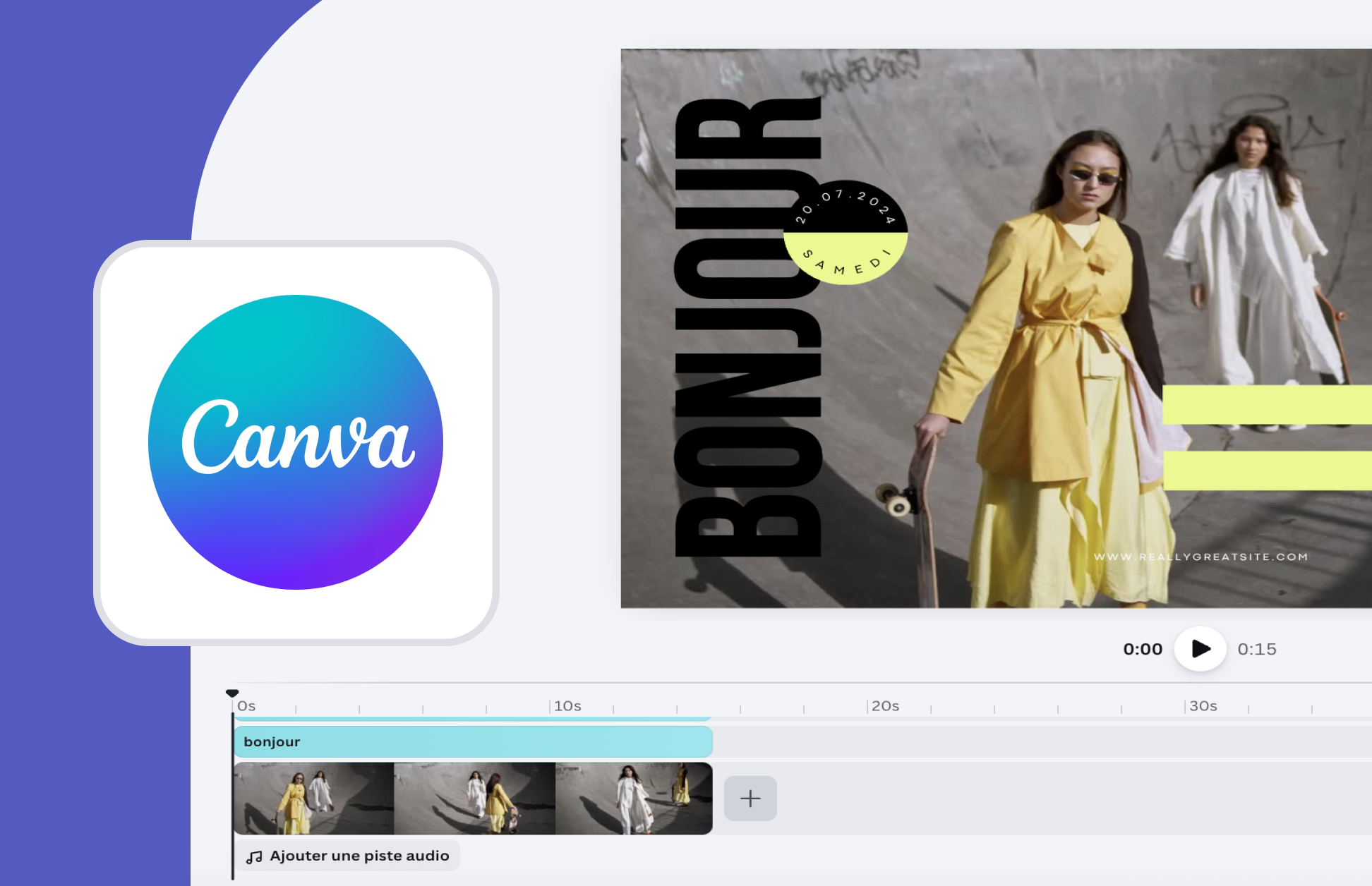
Task: Click the lower yellow-green bar shape
Action: 1267,471
